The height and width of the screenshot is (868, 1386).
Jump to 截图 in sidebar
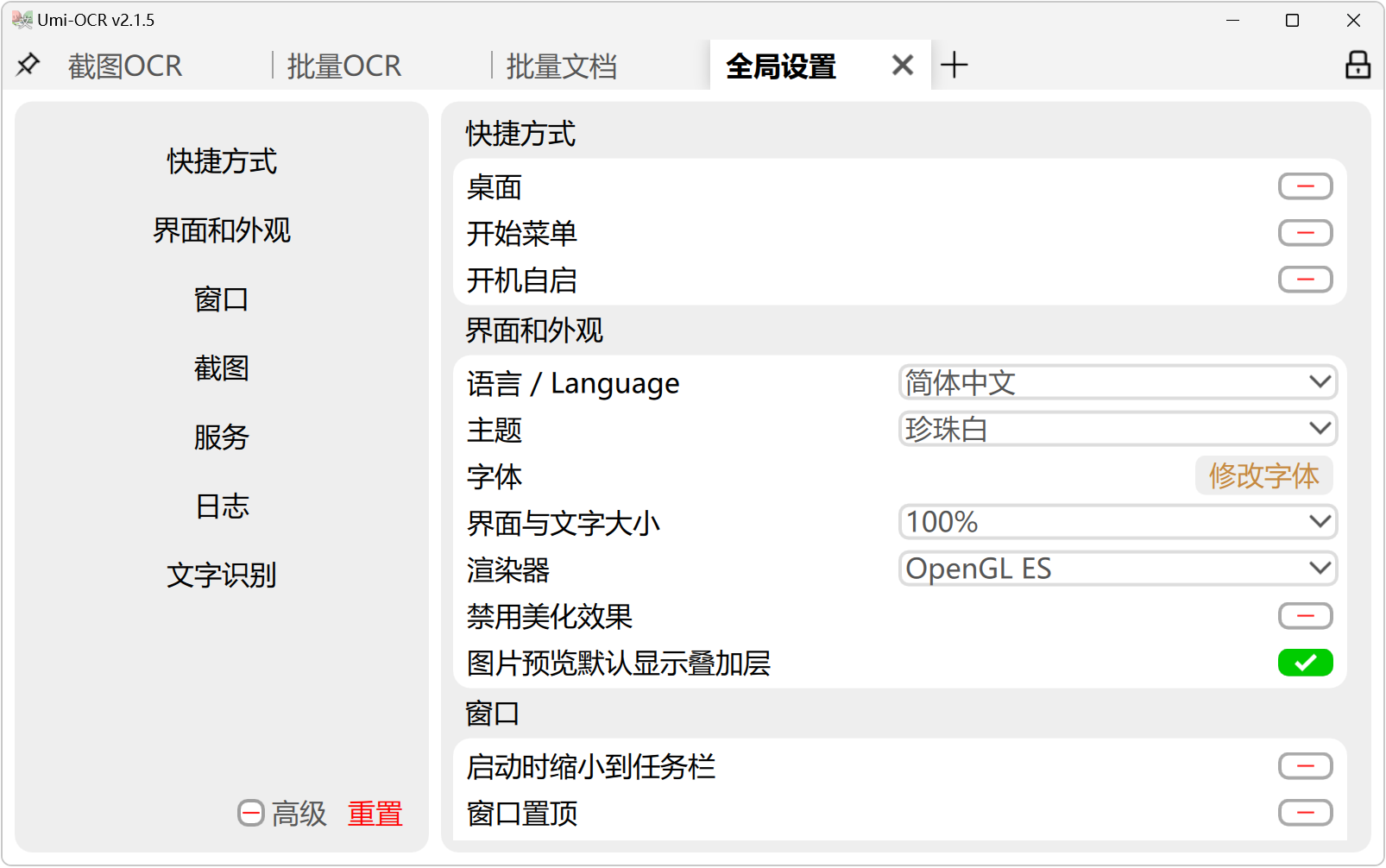click(222, 368)
